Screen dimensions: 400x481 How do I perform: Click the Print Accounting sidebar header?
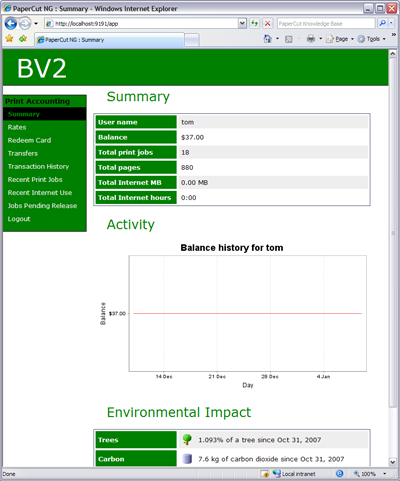point(37,101)
